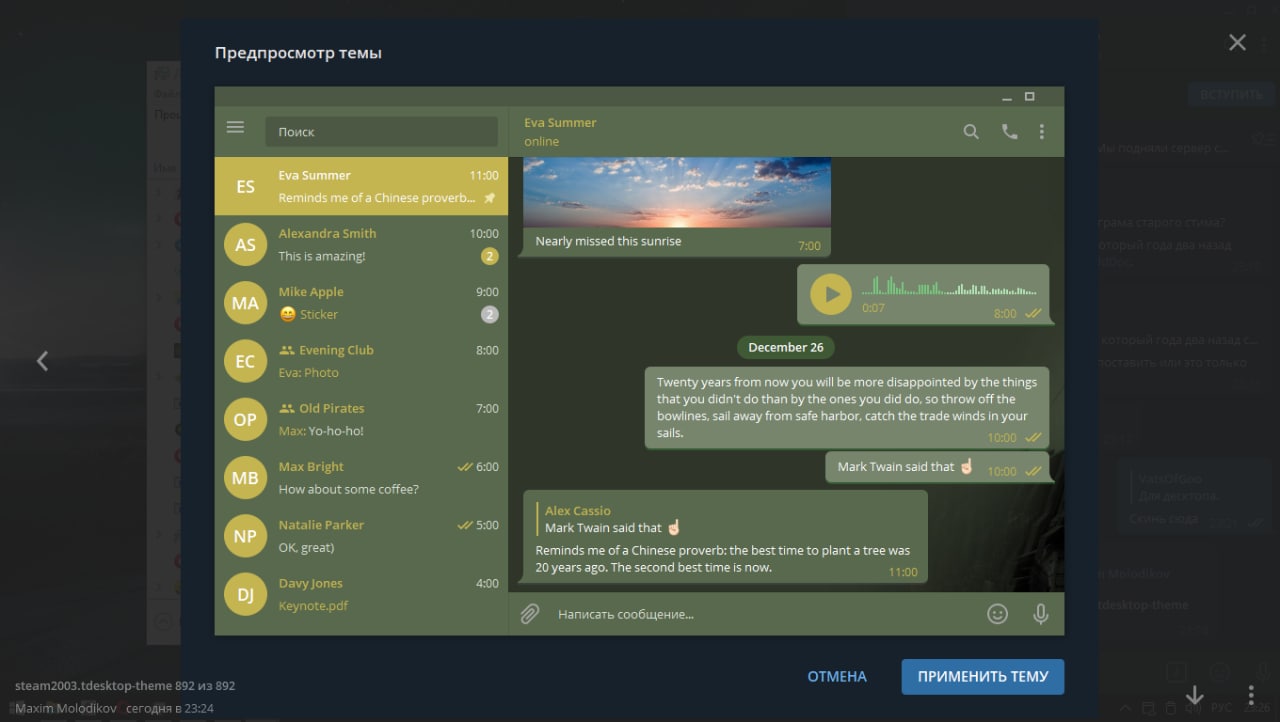
Task: Click the Keynote.pdf preview text
Action: (x=313, y=605)
